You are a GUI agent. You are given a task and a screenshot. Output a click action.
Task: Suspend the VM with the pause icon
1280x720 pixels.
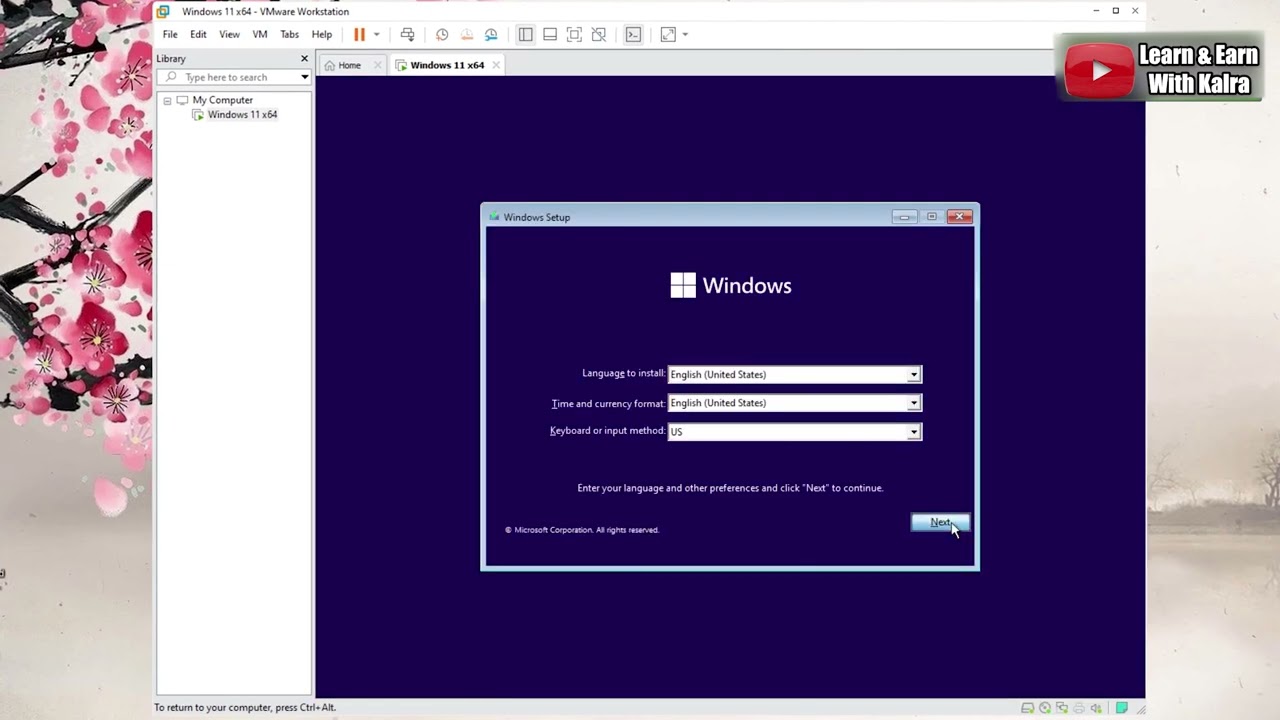[x=359, y=35]
